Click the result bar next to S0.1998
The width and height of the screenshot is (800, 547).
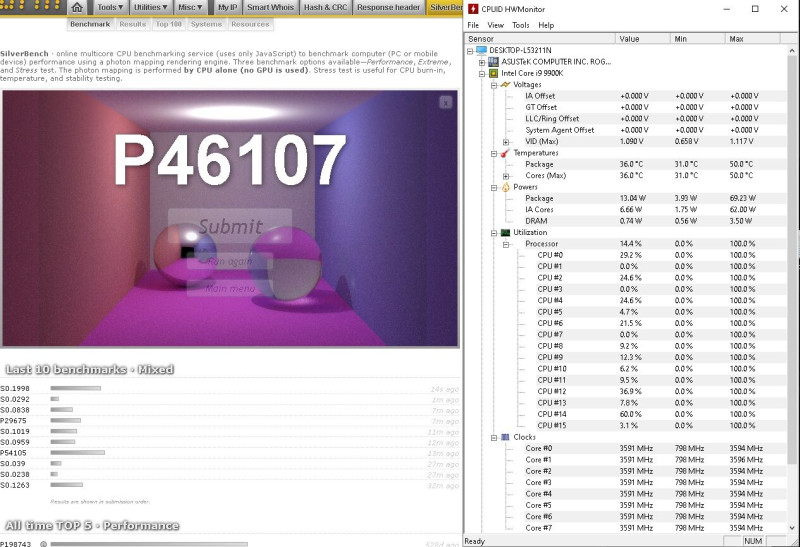click(76, 388)
